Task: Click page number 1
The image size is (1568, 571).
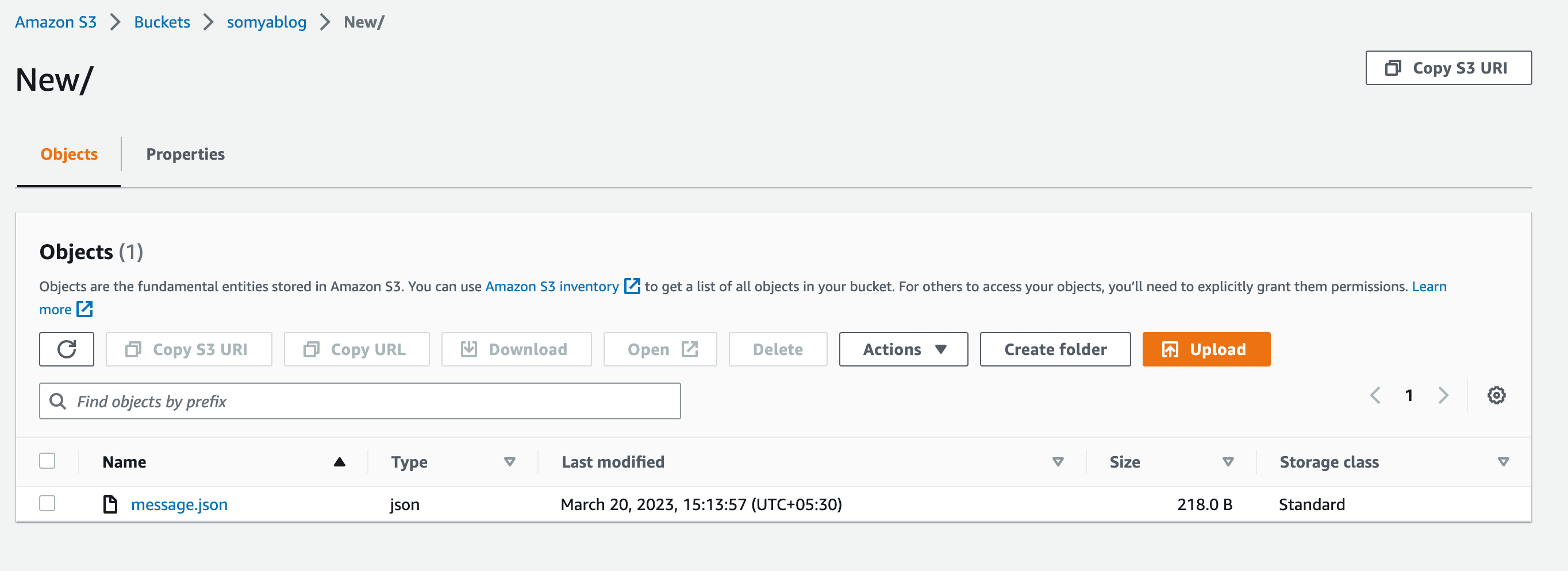Action: pos(1409,395)
